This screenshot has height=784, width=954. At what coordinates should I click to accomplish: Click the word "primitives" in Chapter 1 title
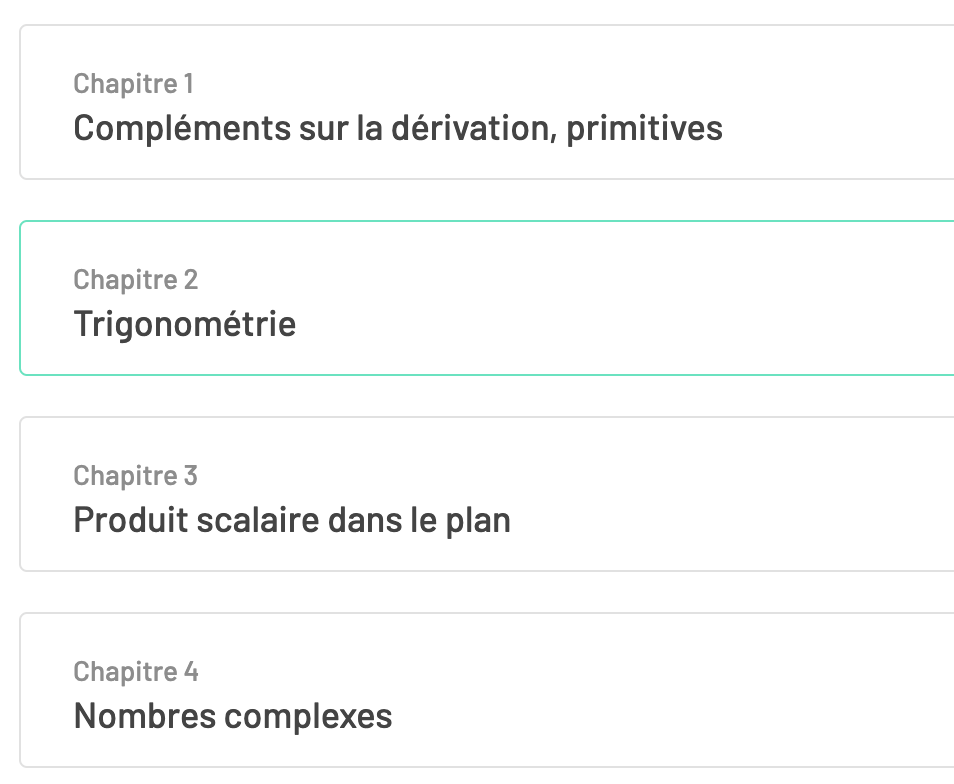tap(644, 129)
